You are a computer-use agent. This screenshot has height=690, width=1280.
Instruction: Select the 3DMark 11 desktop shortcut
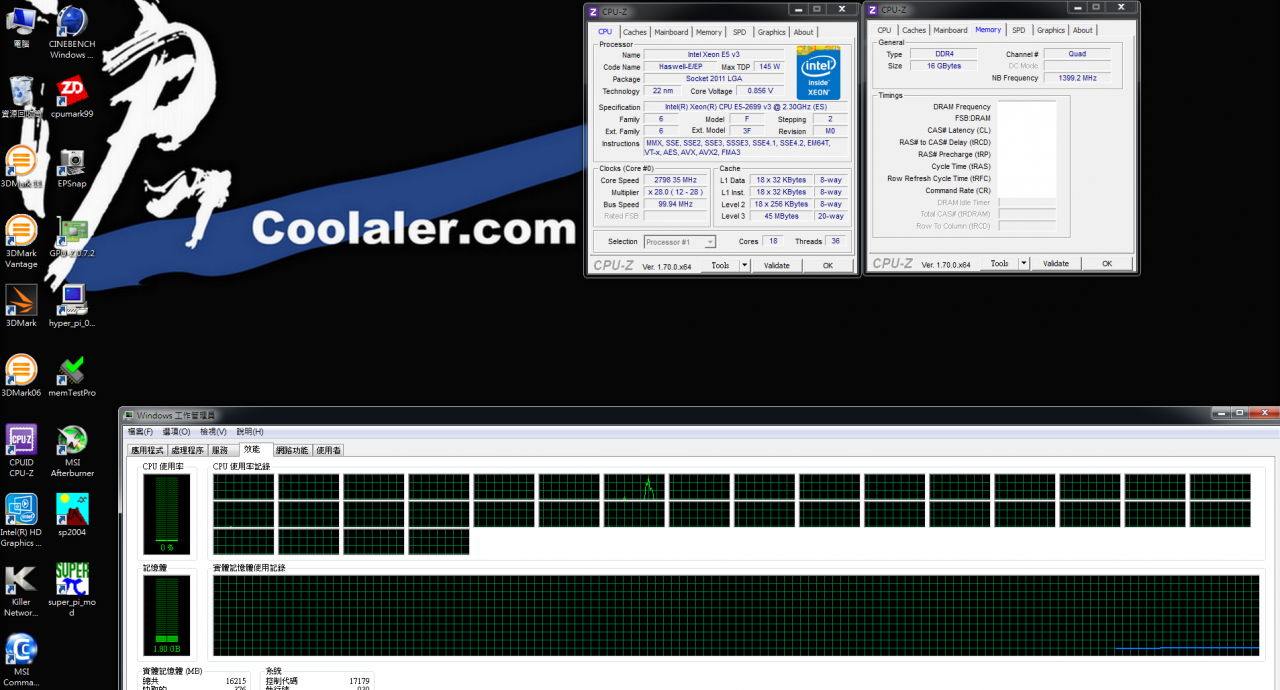pyautogui.click(x=21, y=167)
